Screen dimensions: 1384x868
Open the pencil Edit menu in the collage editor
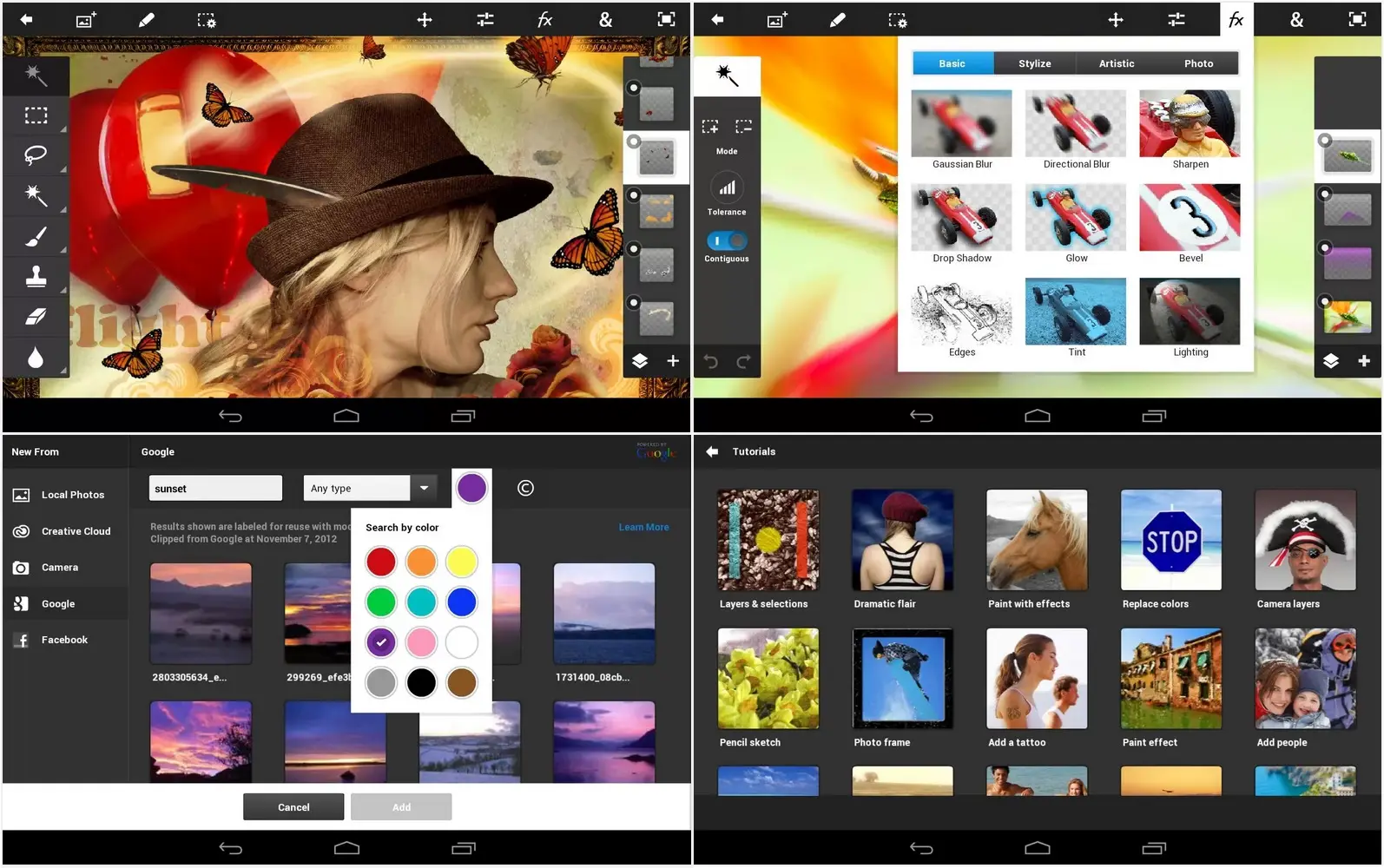[x=146, y=19]
